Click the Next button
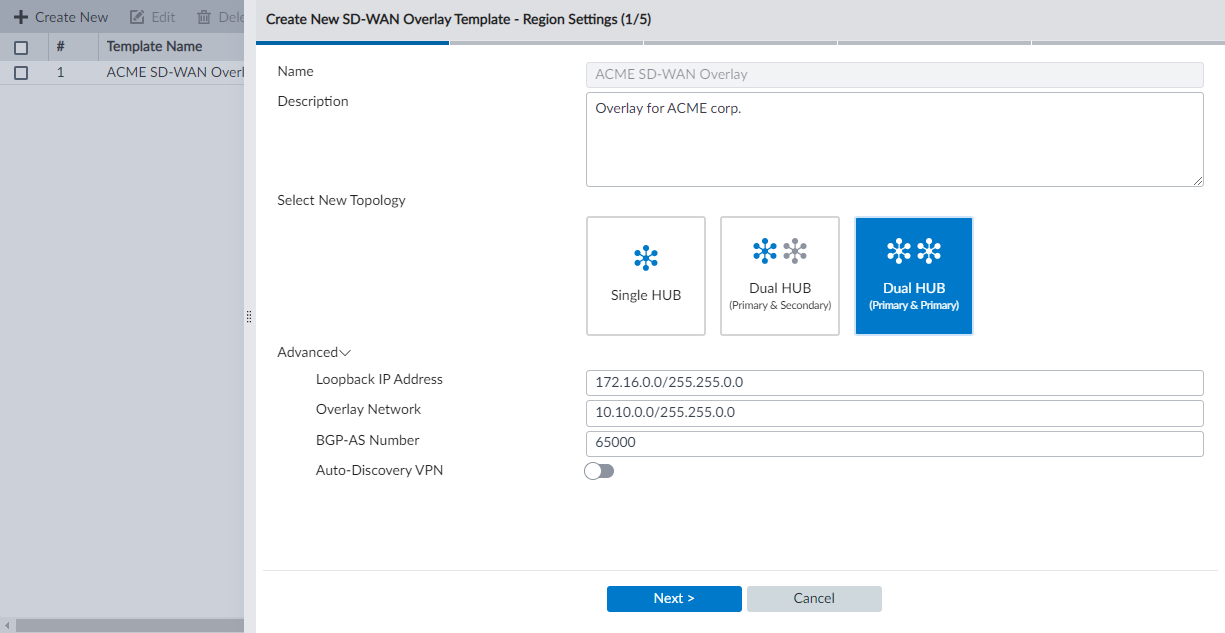The image size is (1225, 633). click(x=674, y=598)
